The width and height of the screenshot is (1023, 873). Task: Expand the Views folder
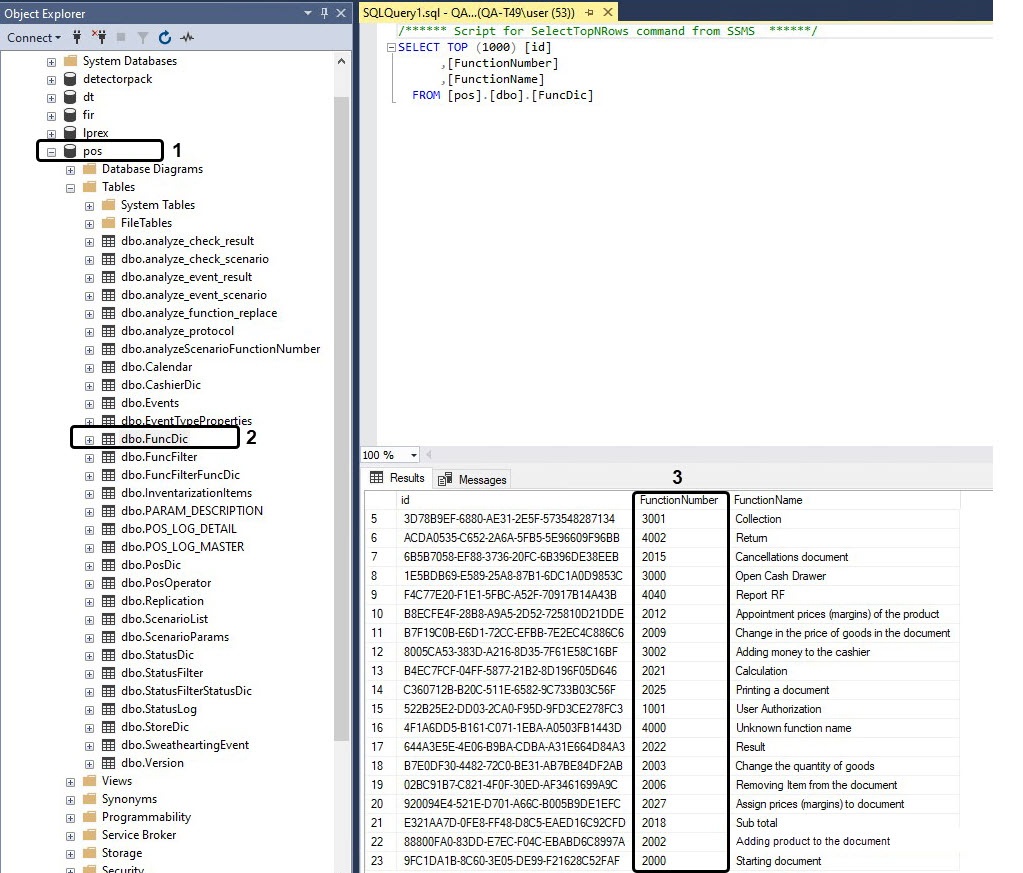pos(71,782)
